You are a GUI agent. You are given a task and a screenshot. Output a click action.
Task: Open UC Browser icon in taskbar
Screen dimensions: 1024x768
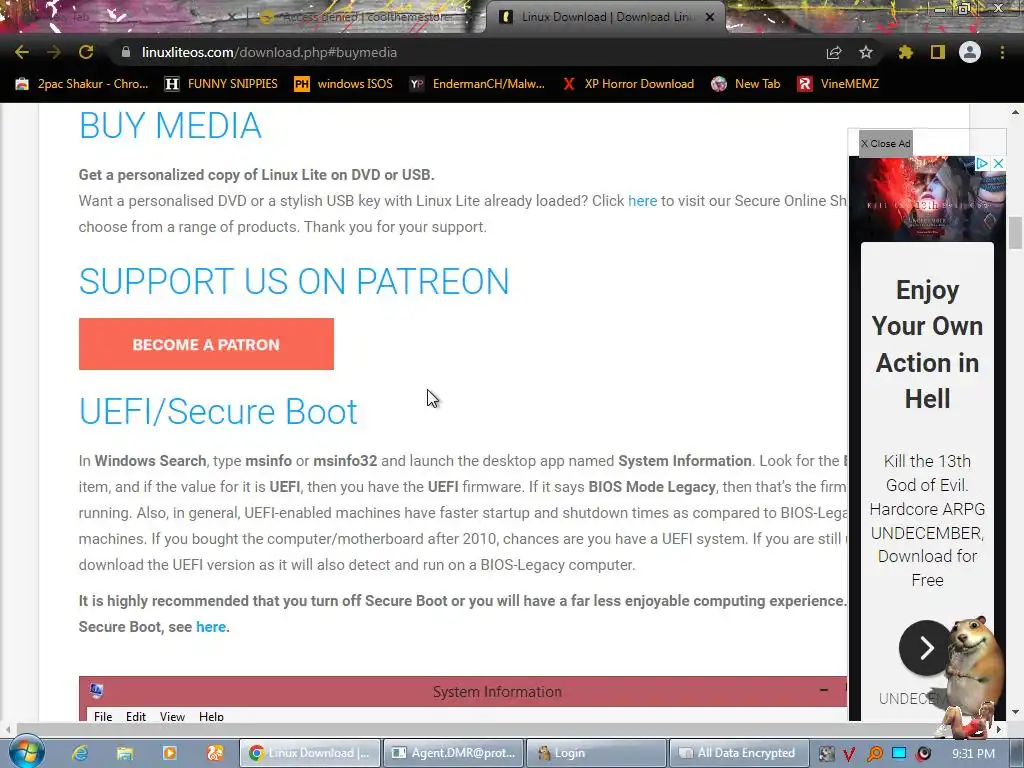[x=215, y=753]
